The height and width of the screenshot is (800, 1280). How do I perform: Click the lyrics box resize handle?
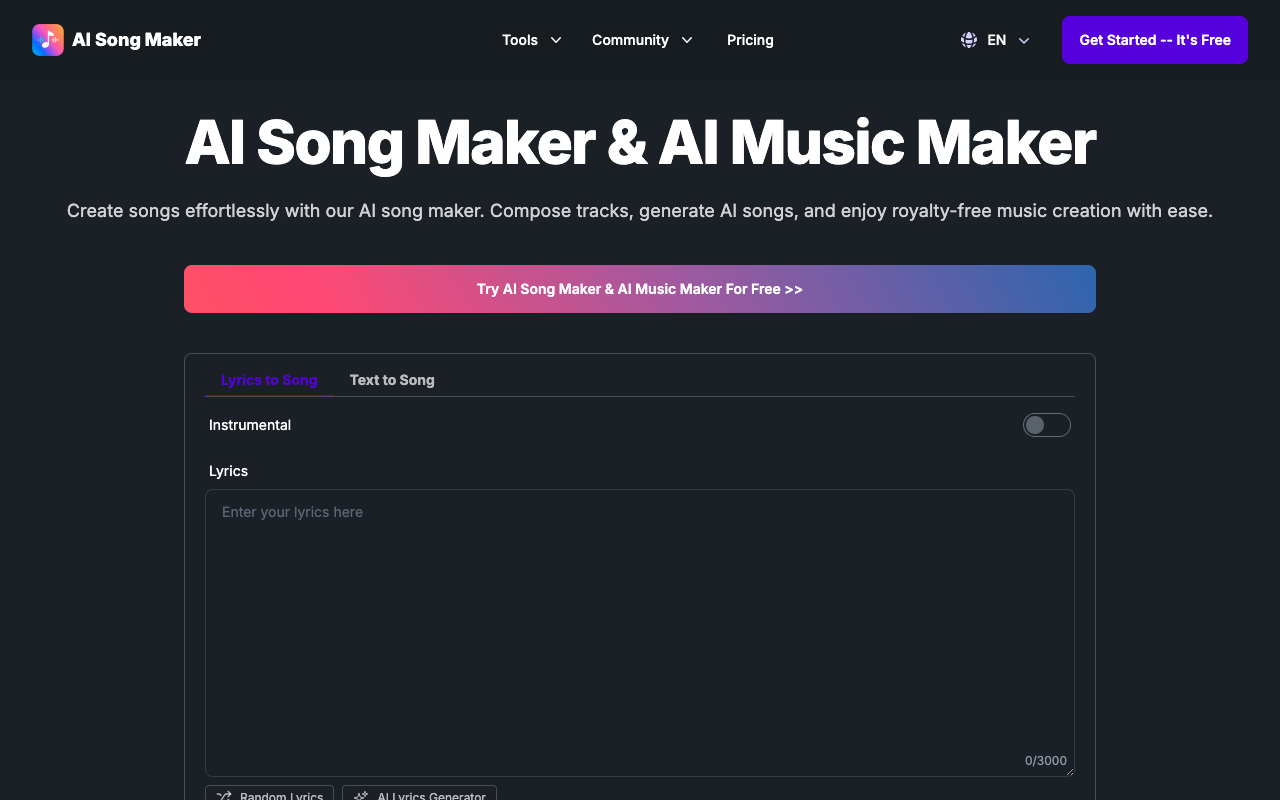click(x=1068, y=771)
